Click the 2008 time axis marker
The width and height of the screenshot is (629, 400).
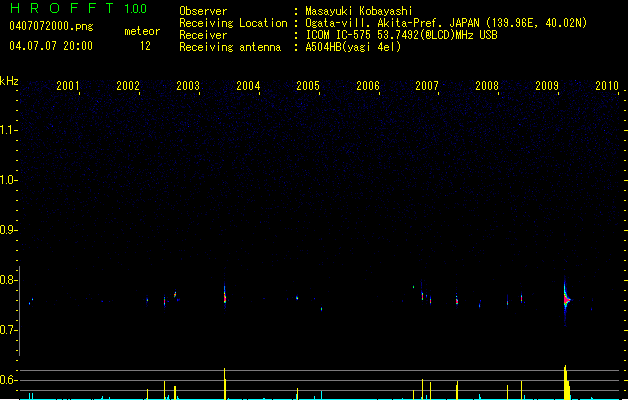487,86
